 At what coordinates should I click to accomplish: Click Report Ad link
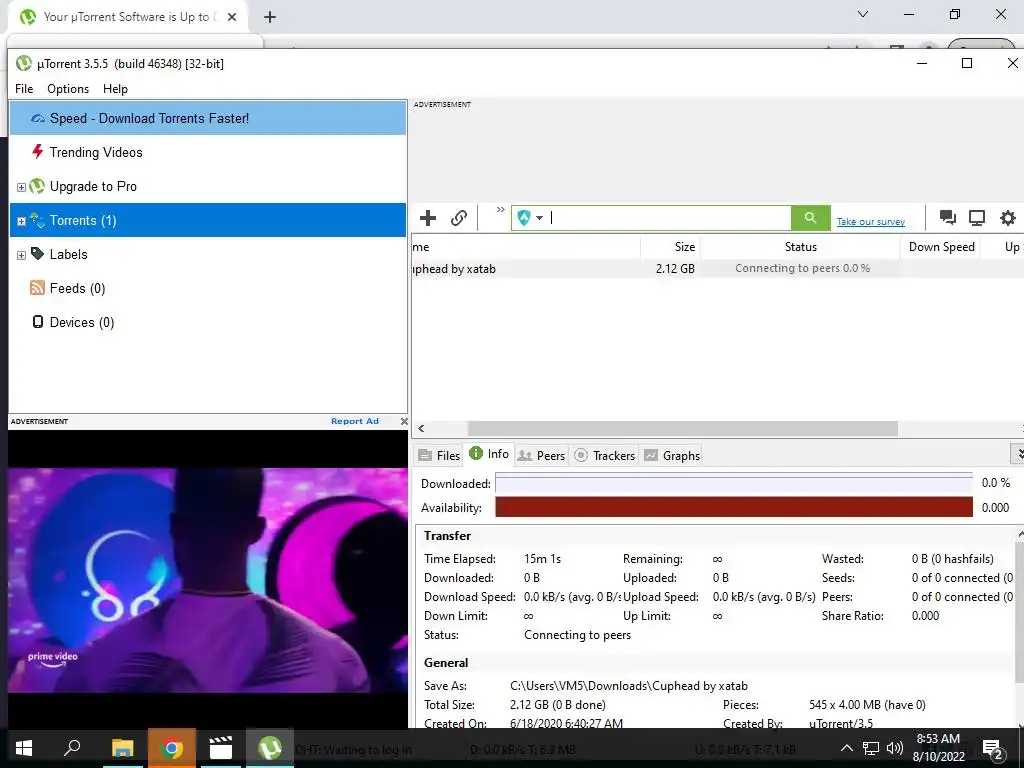[355, 421]
